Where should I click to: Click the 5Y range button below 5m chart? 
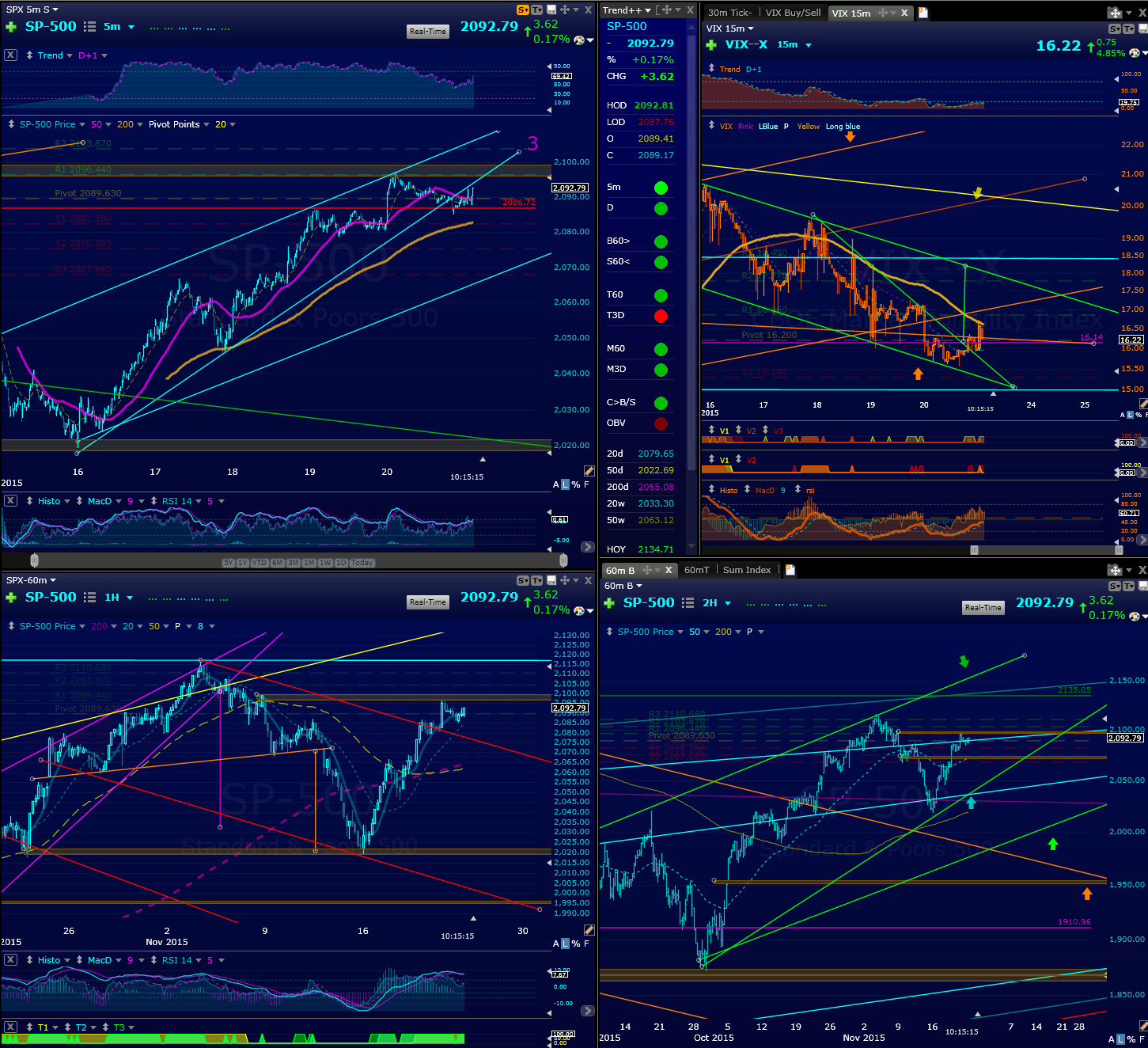pos(229,563)
